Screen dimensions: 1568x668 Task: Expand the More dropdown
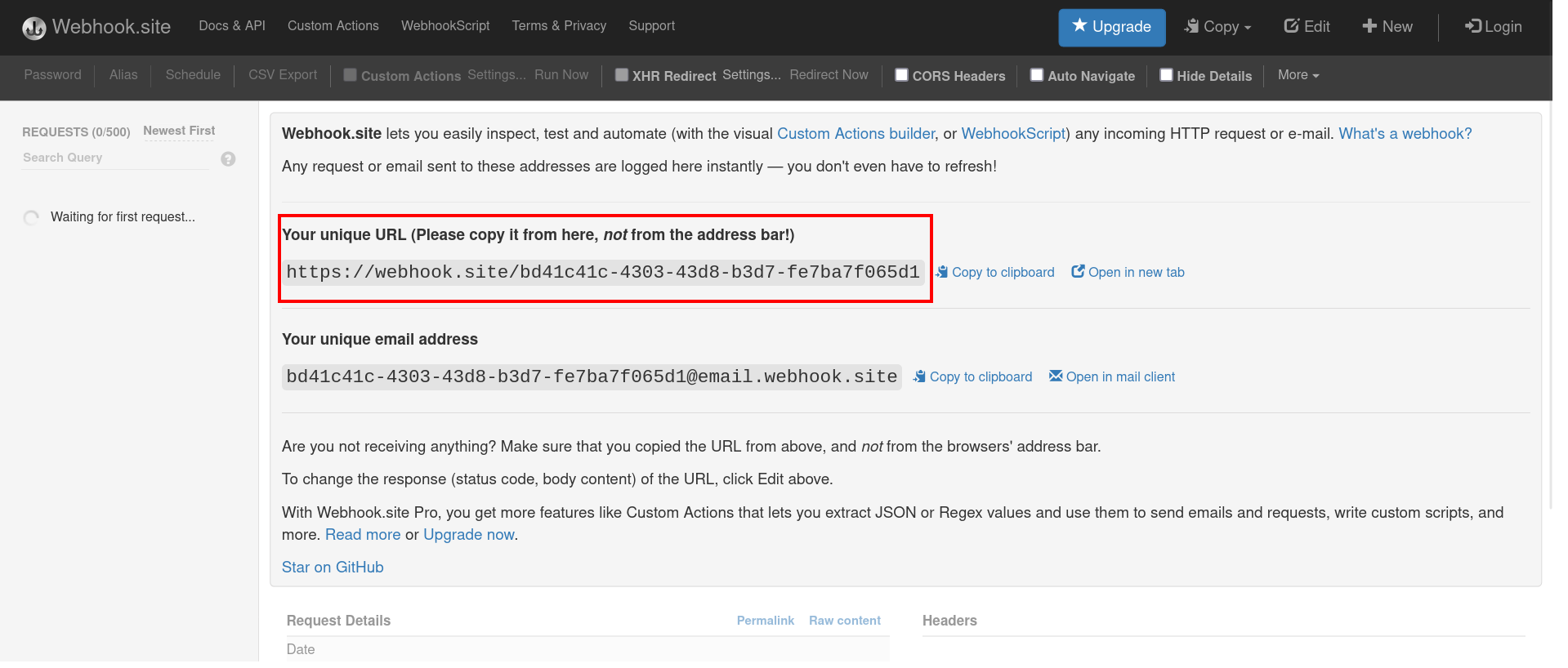point(1298,75)
